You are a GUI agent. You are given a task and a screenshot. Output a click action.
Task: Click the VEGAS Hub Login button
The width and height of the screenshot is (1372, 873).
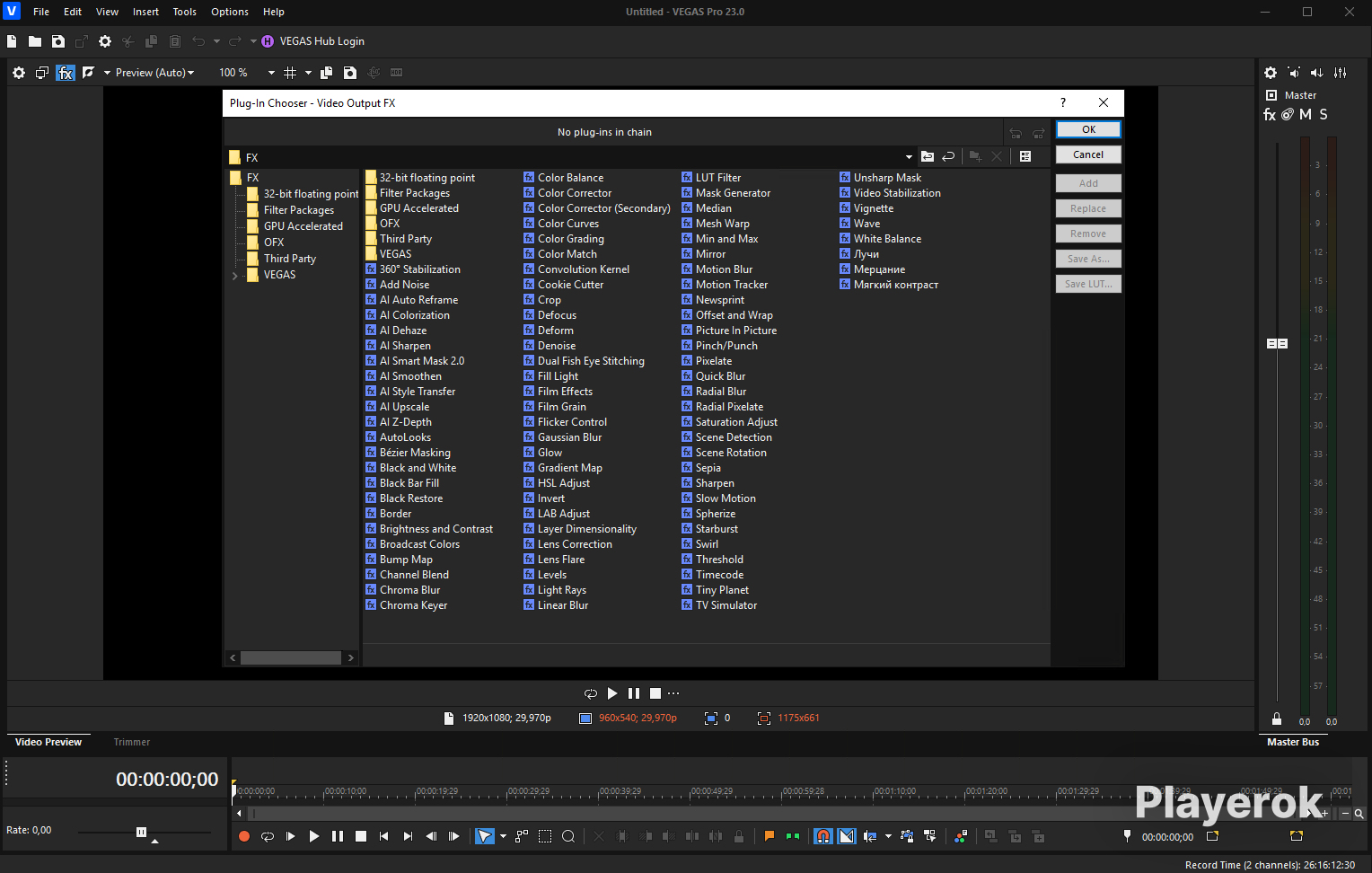pos(313,41)
